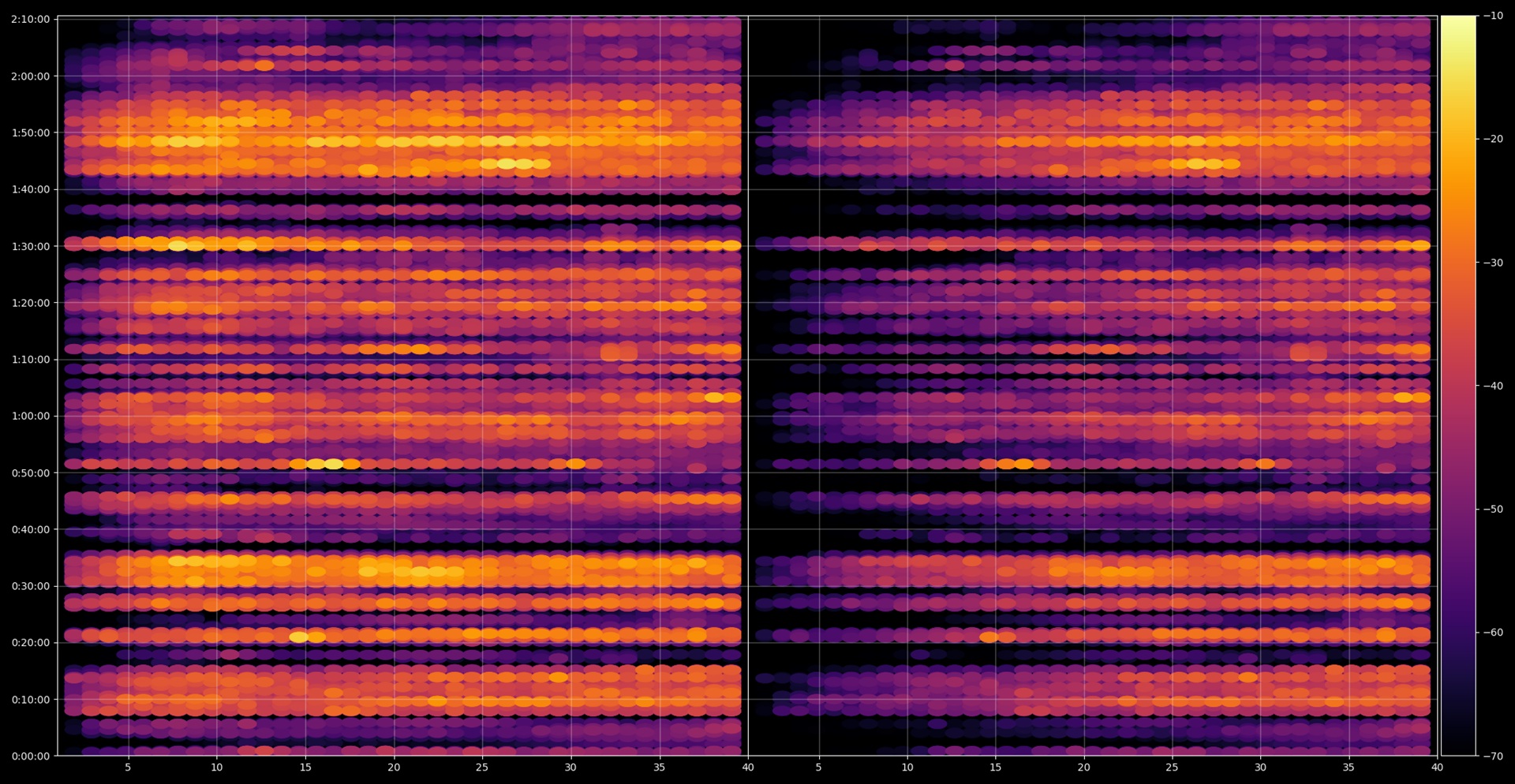Click right heatmap's x-axis label 10

click(907, 767)
